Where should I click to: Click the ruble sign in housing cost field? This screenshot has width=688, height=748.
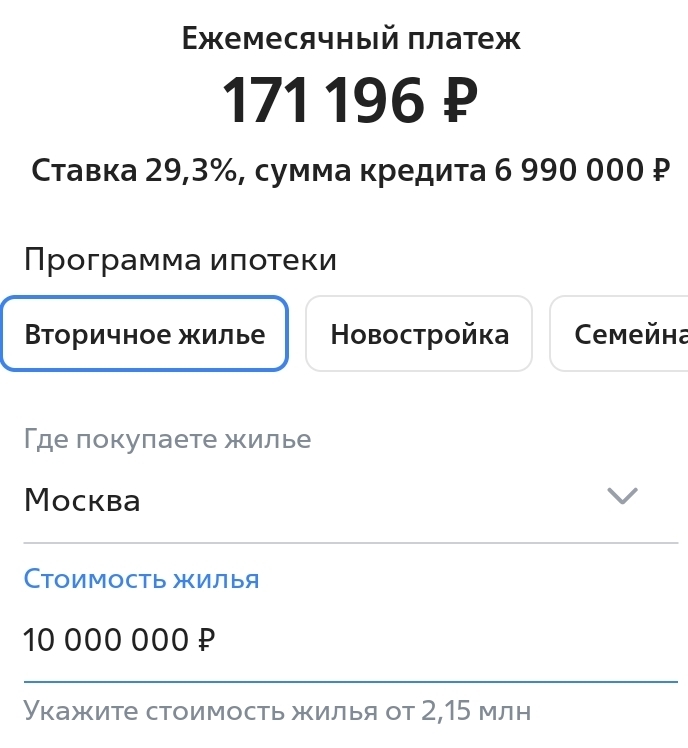click(x=206, y=640)
